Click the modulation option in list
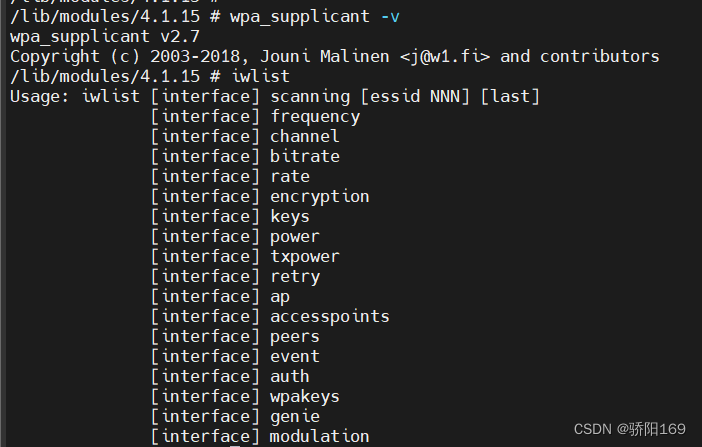702x447 pixels. [x=320, y=436]
